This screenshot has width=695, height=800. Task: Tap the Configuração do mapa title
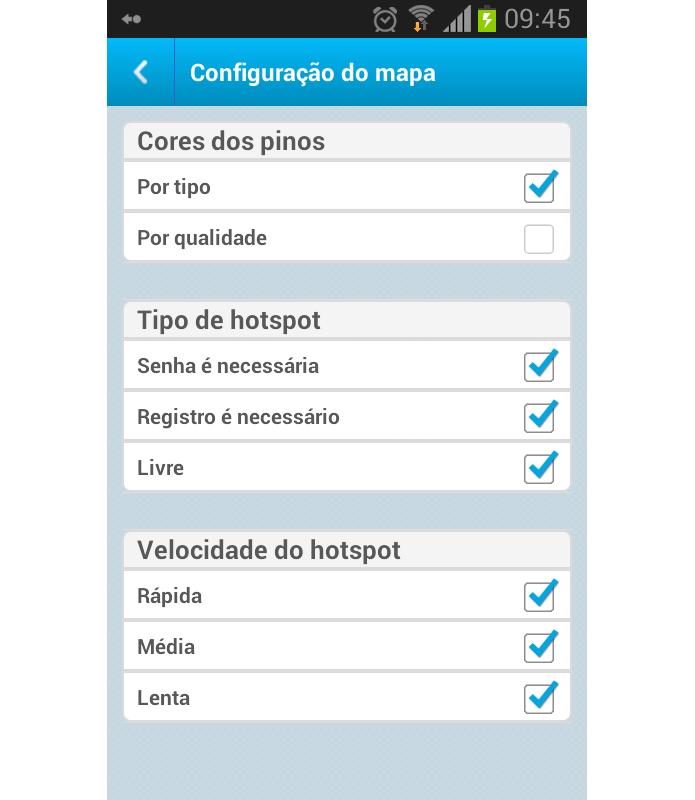pyautogui.click(x=313, y=73)
